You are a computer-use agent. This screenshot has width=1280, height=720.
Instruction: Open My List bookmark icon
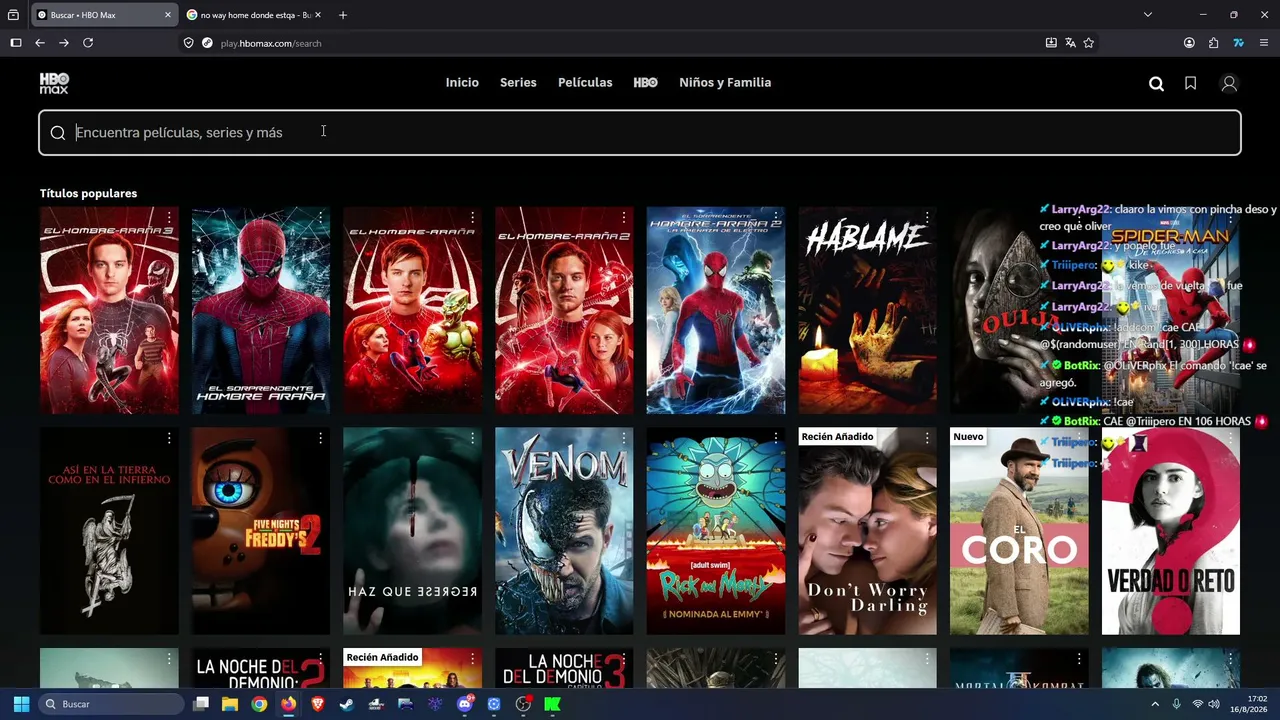tap(1190, 84)
